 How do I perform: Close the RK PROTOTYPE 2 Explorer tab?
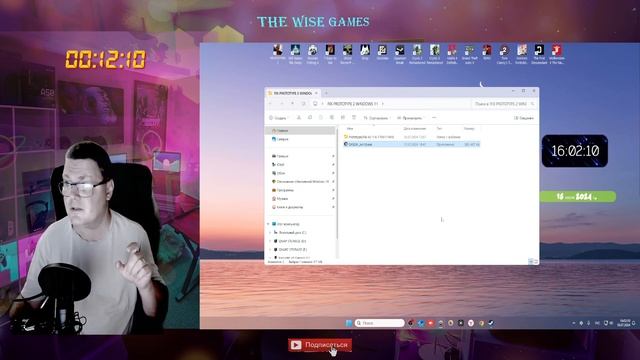pyautogui.click(x=316, y=93)
